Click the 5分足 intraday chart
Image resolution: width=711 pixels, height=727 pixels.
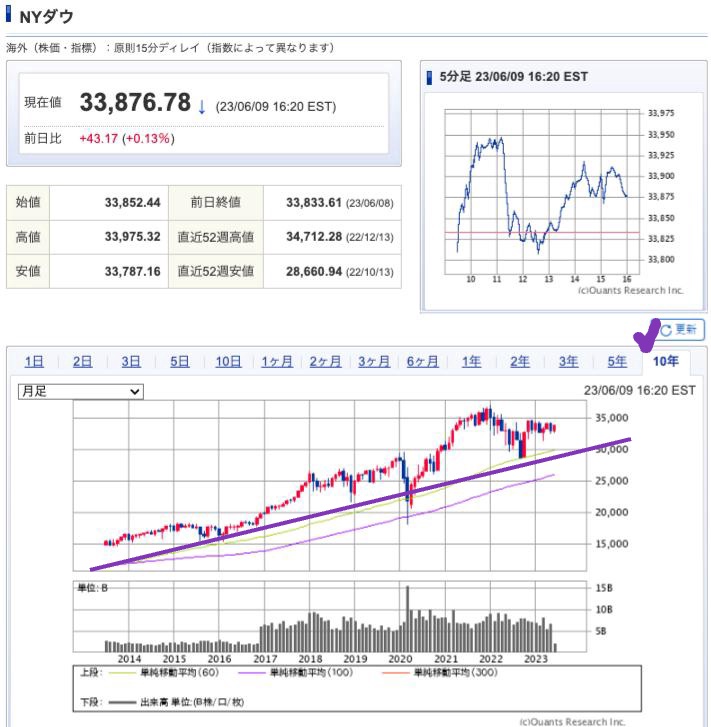pyautogui.click(x=542, y=192)
